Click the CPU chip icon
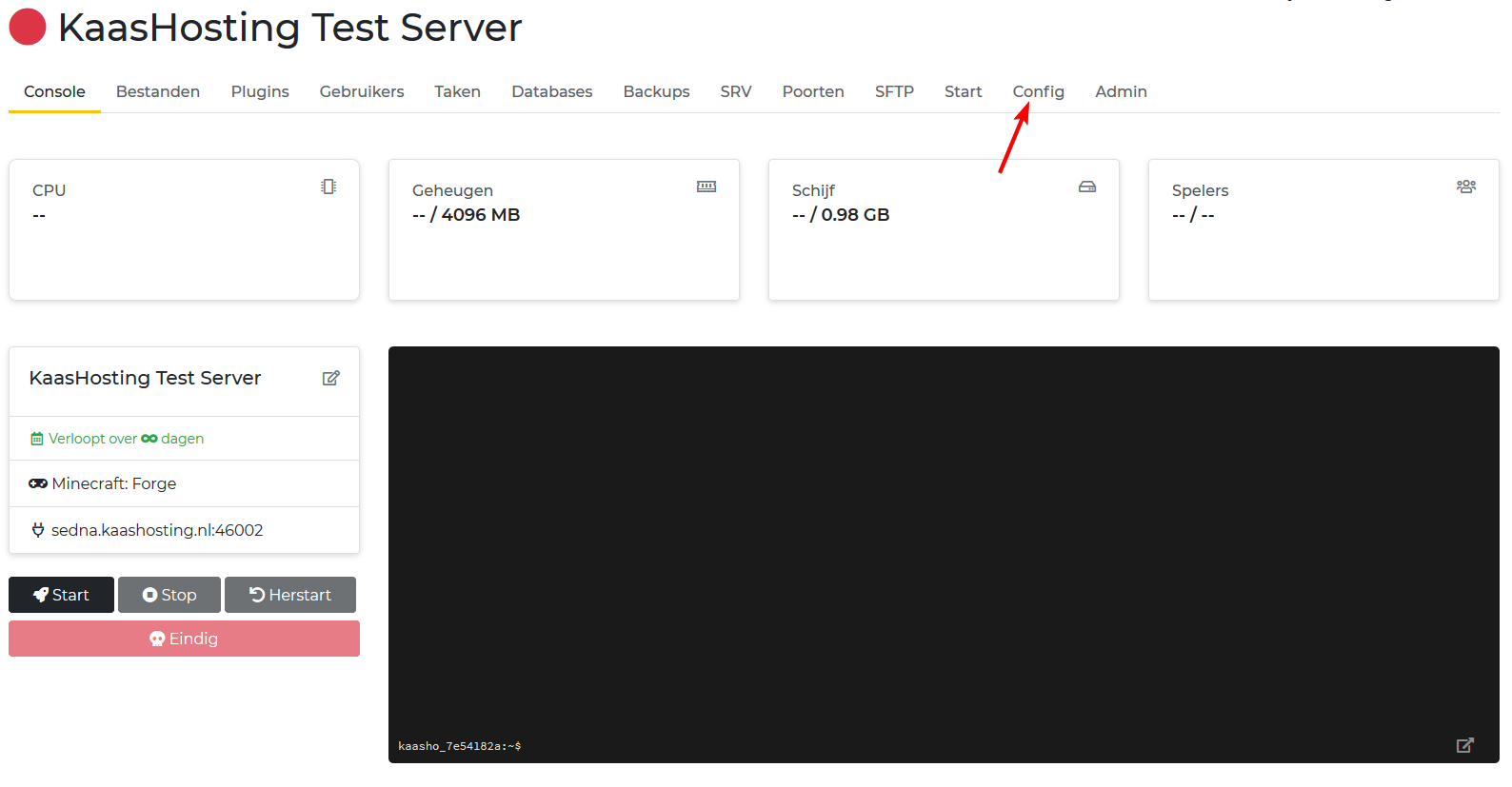This screenshot has width=1512, height=787. coord(328,187)
